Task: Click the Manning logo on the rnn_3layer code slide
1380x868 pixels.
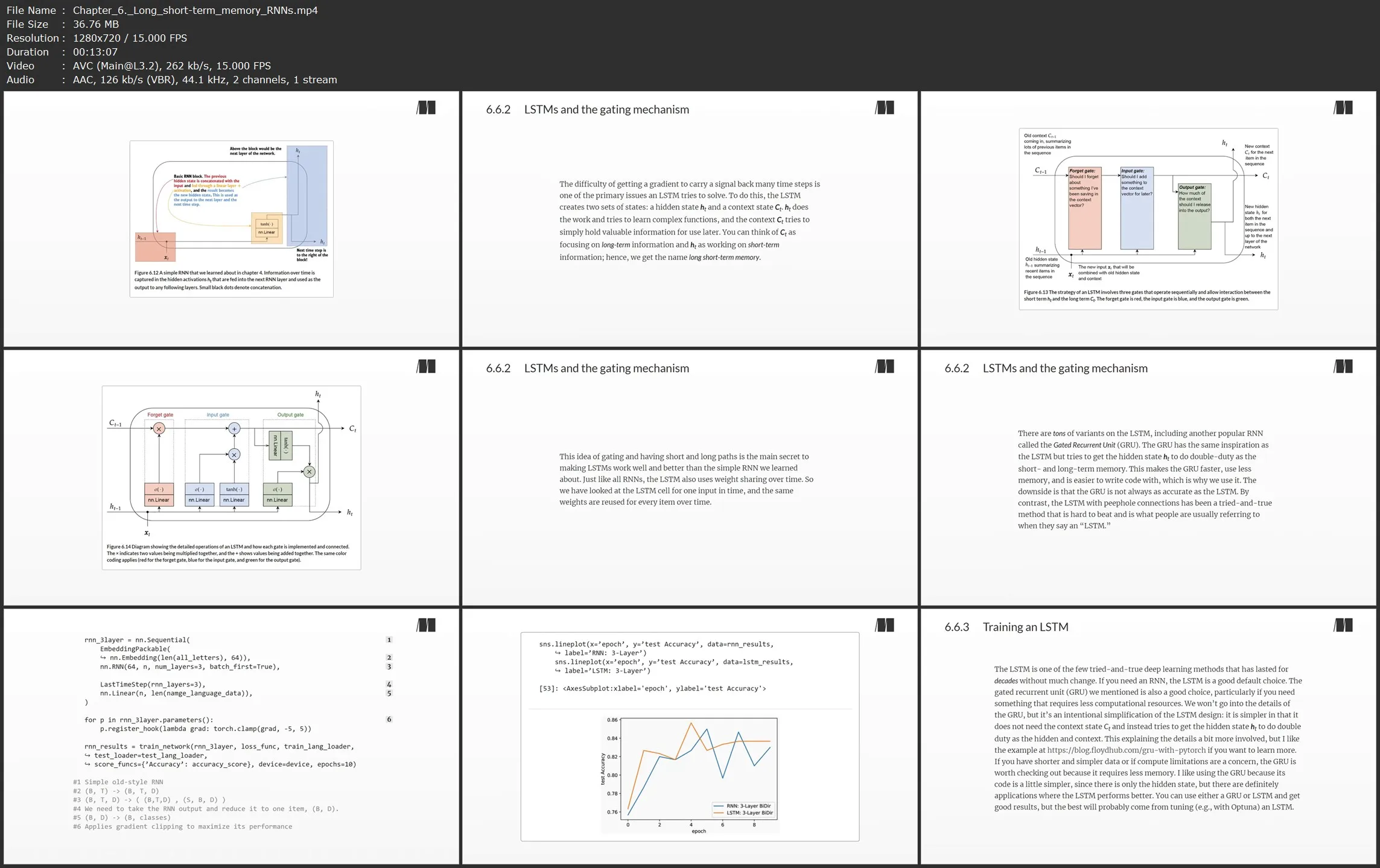Action: point(426,626)
